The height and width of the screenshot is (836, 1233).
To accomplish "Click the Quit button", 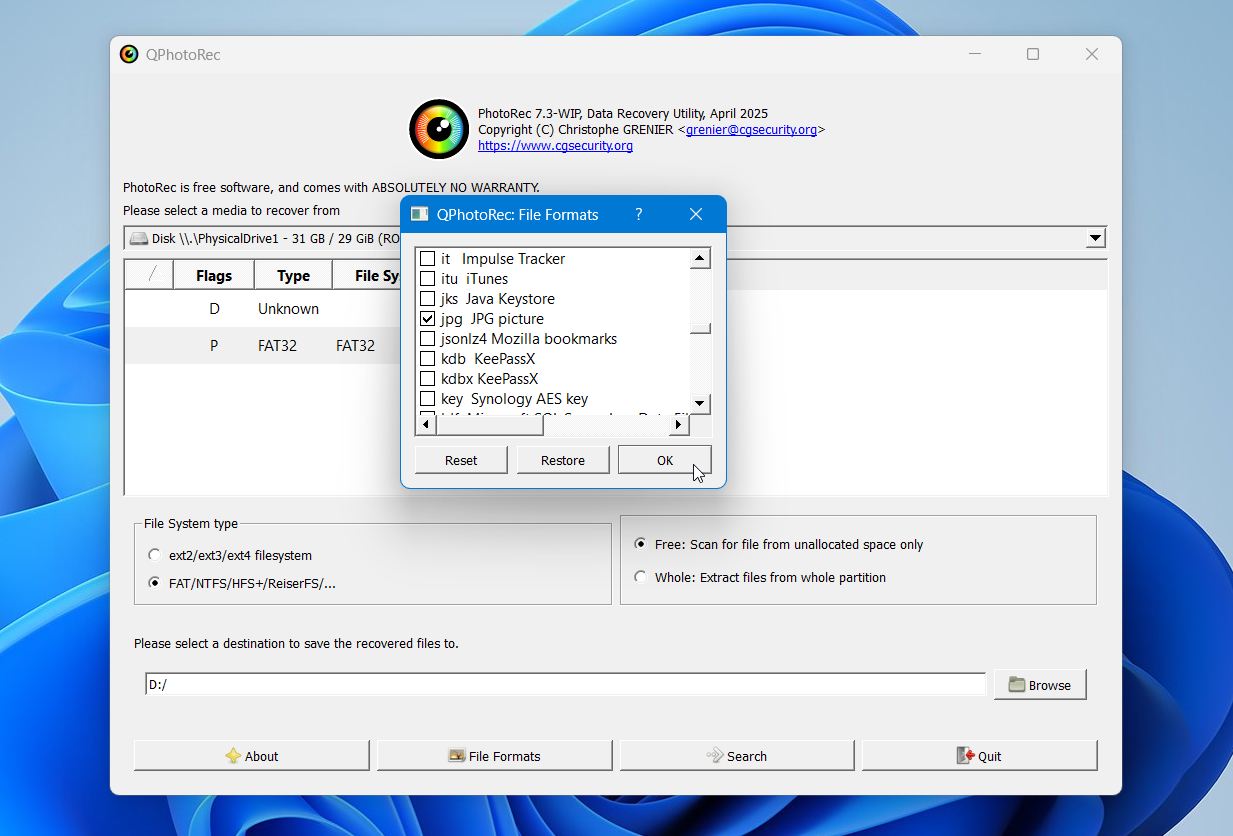I will 980,756.
